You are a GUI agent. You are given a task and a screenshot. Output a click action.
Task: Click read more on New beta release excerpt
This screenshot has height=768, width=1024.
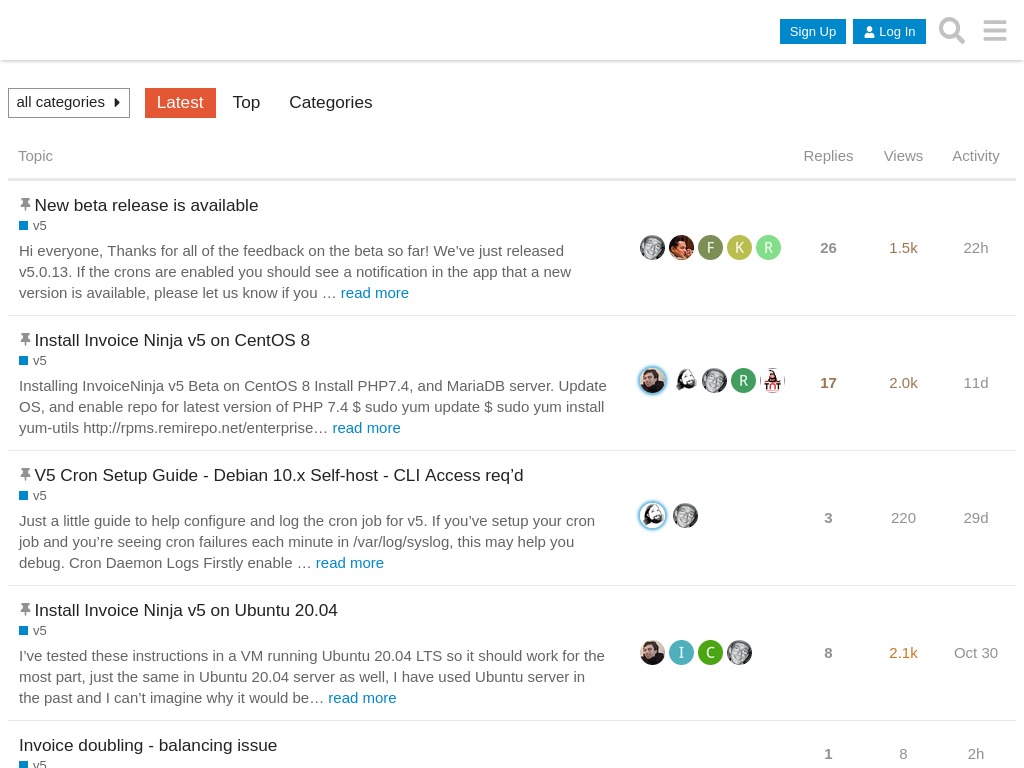(x=374, y=293)
